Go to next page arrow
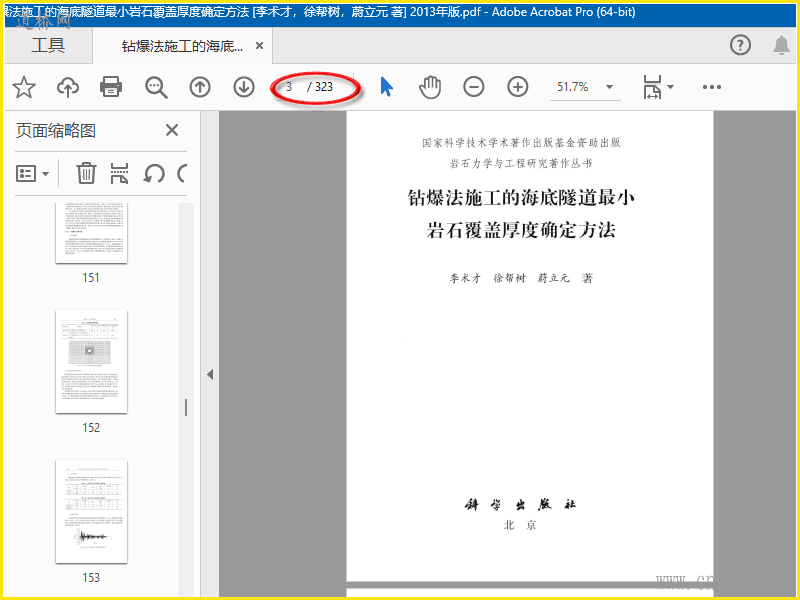The image size is (800, 600). (x=244, y=87)
